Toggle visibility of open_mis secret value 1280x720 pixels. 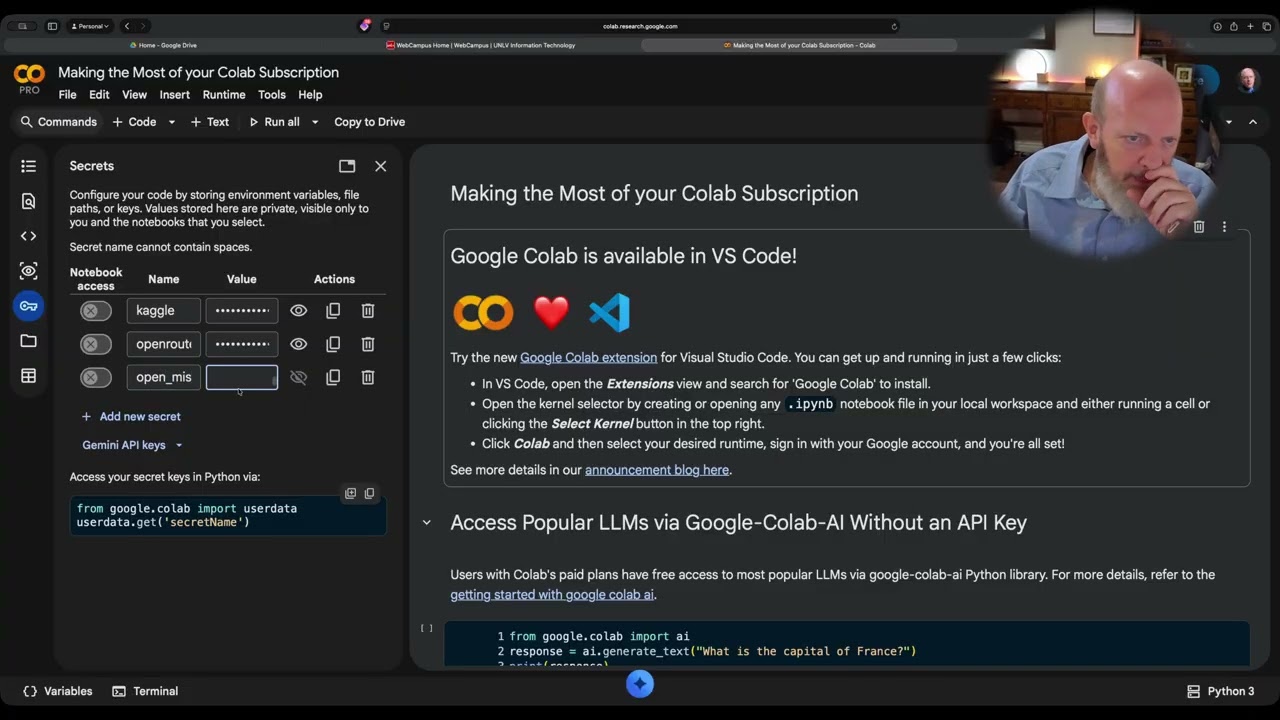(298, 377)
